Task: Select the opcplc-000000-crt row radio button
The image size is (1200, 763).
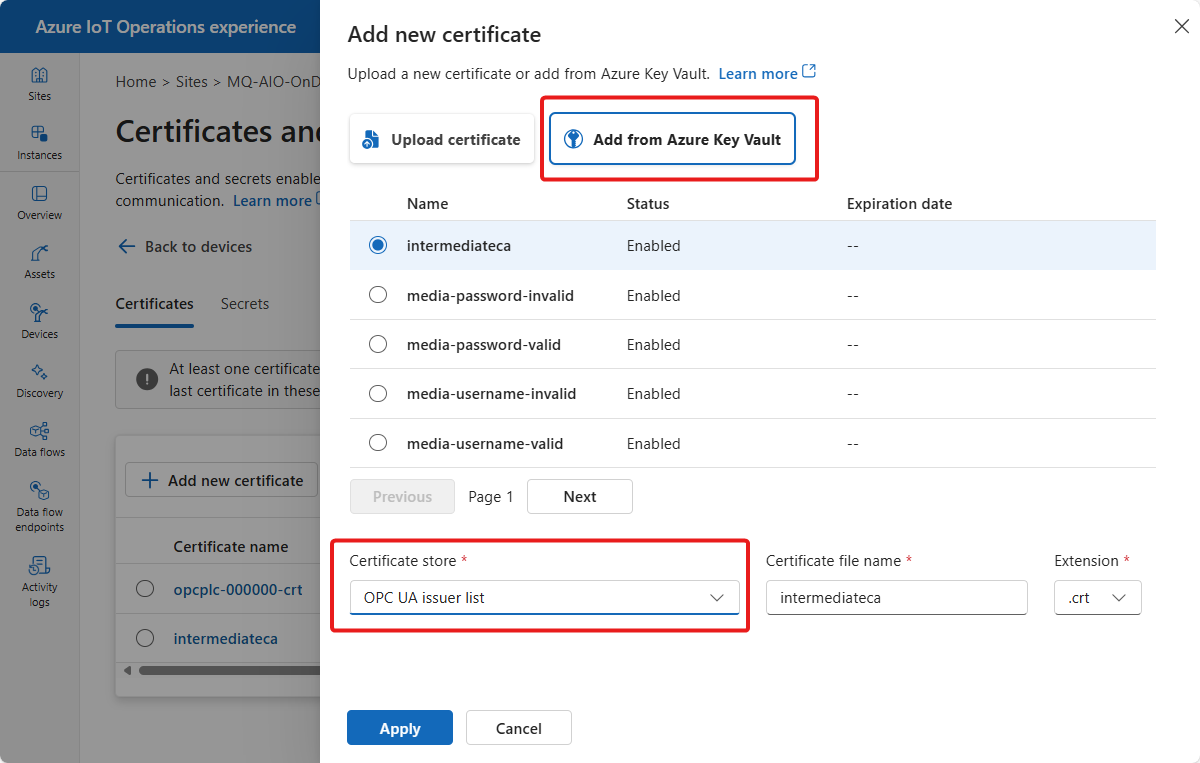Action: pyautogui.click(x=145, y=589)
